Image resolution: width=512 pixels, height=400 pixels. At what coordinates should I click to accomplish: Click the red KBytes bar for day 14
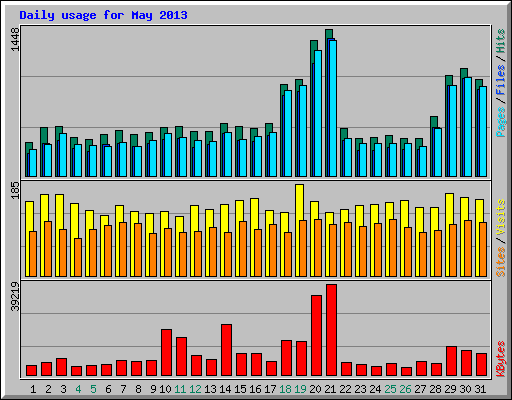226,350
